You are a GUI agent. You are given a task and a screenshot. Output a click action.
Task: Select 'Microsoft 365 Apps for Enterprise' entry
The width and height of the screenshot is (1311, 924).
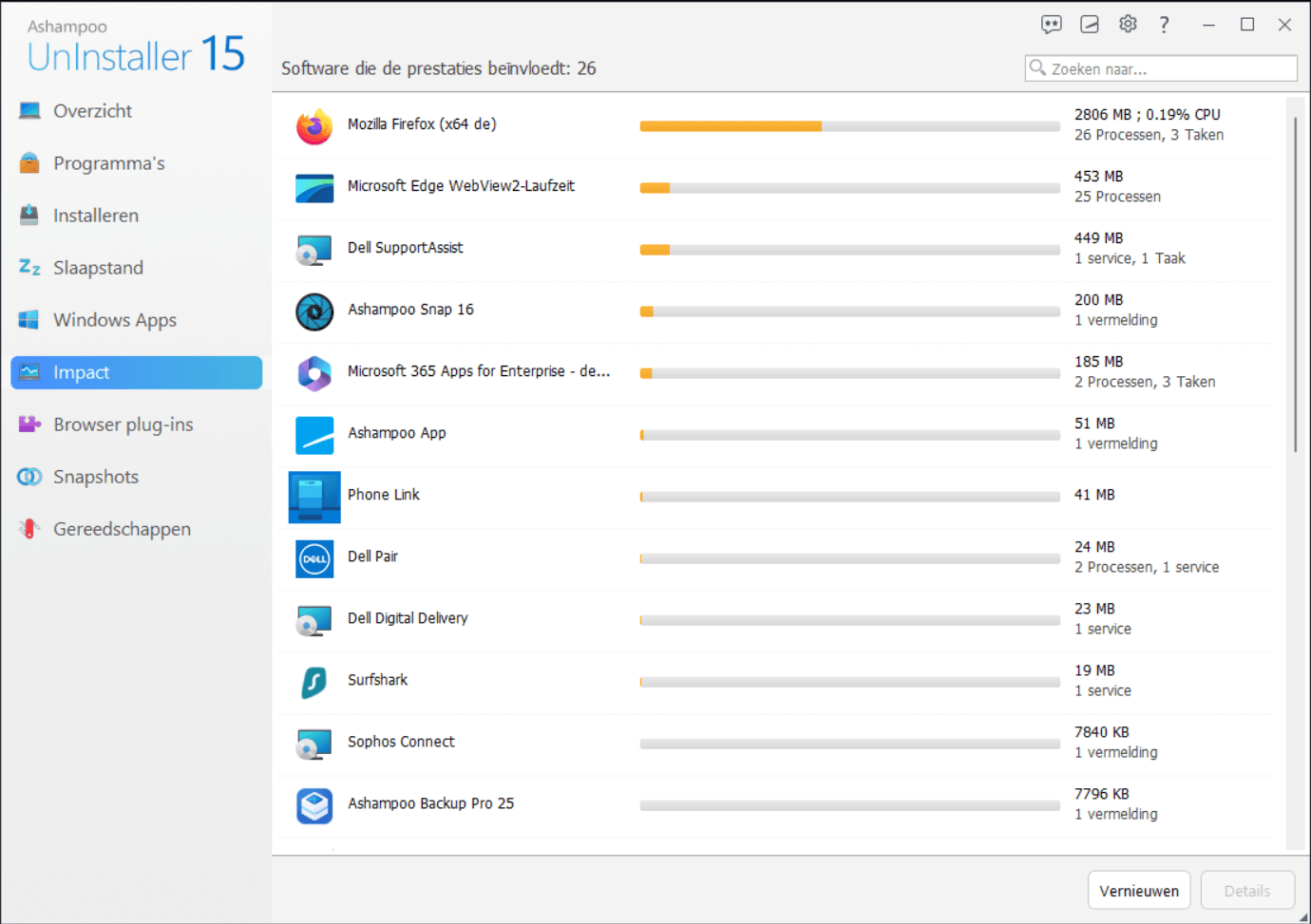[x=479, y=371]
